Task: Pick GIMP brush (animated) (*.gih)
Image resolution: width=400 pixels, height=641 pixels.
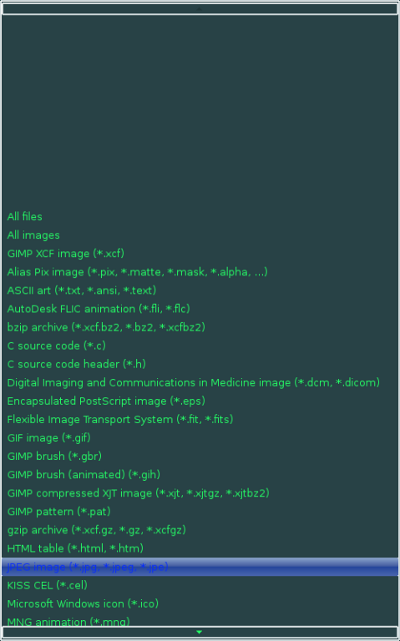Action: coord(200,475)
